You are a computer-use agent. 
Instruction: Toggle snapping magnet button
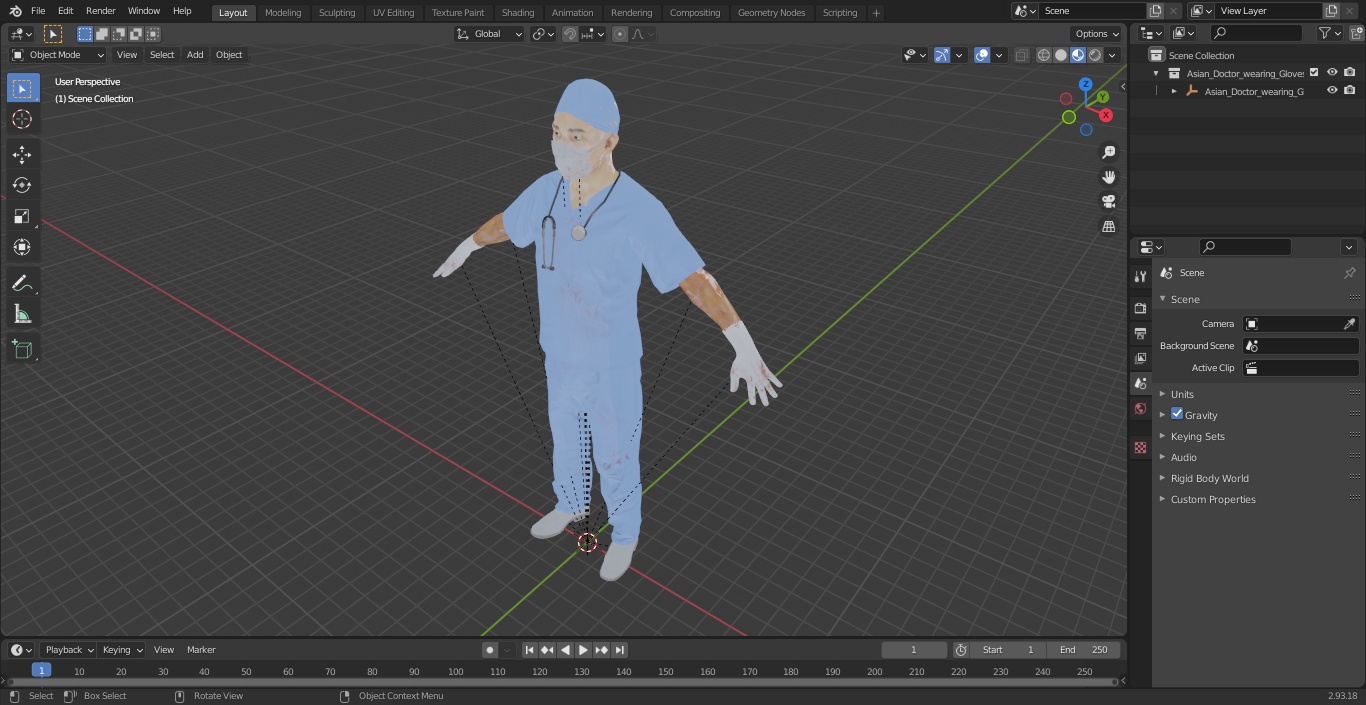[x=570, y=34]
